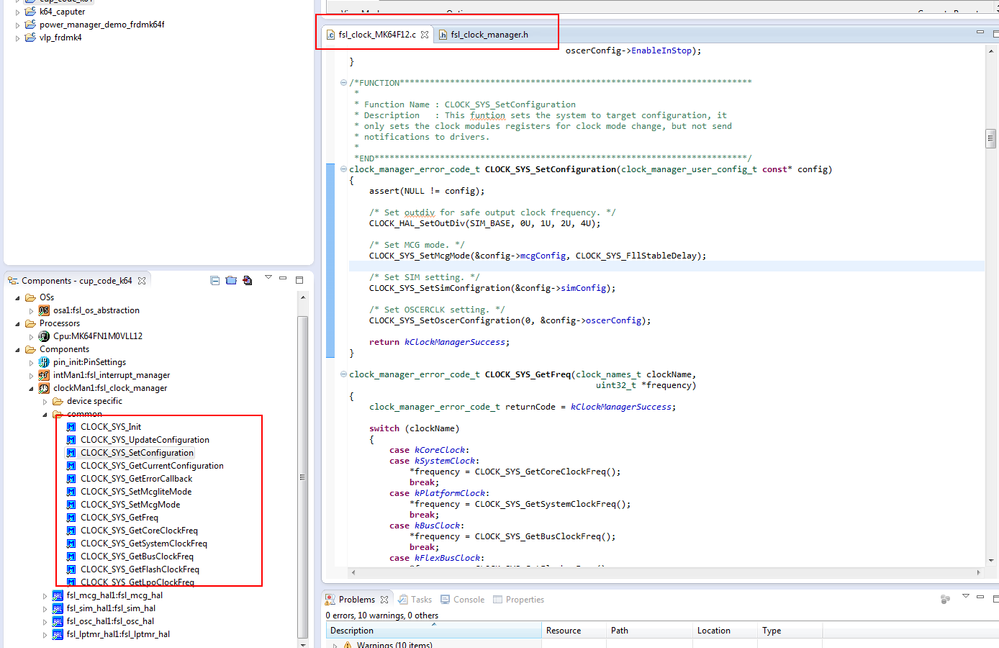This screenshot has width=999, height=648.
Task: Open k64_caputer project in explorer
Action: (x=62, y=11)
